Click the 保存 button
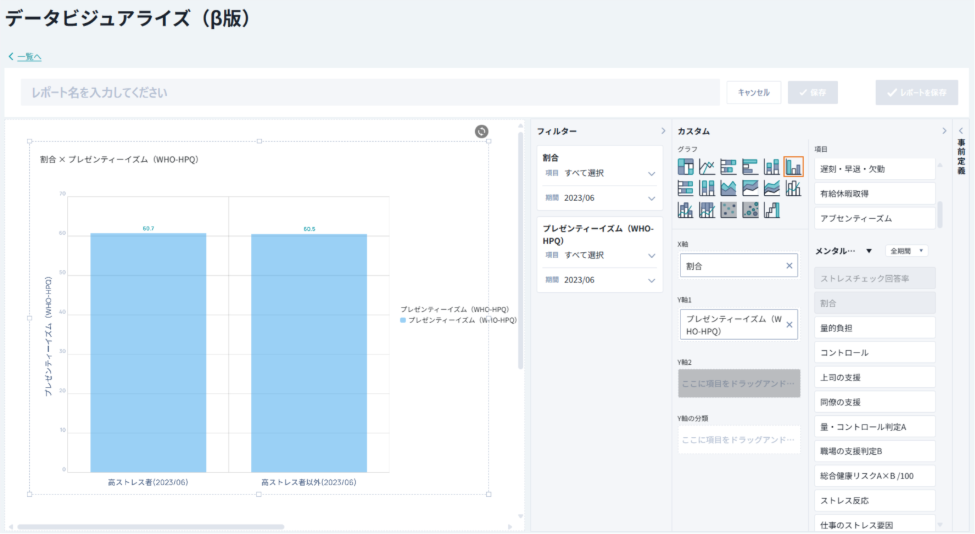The image size is (975, 534). tap(813, 93)
